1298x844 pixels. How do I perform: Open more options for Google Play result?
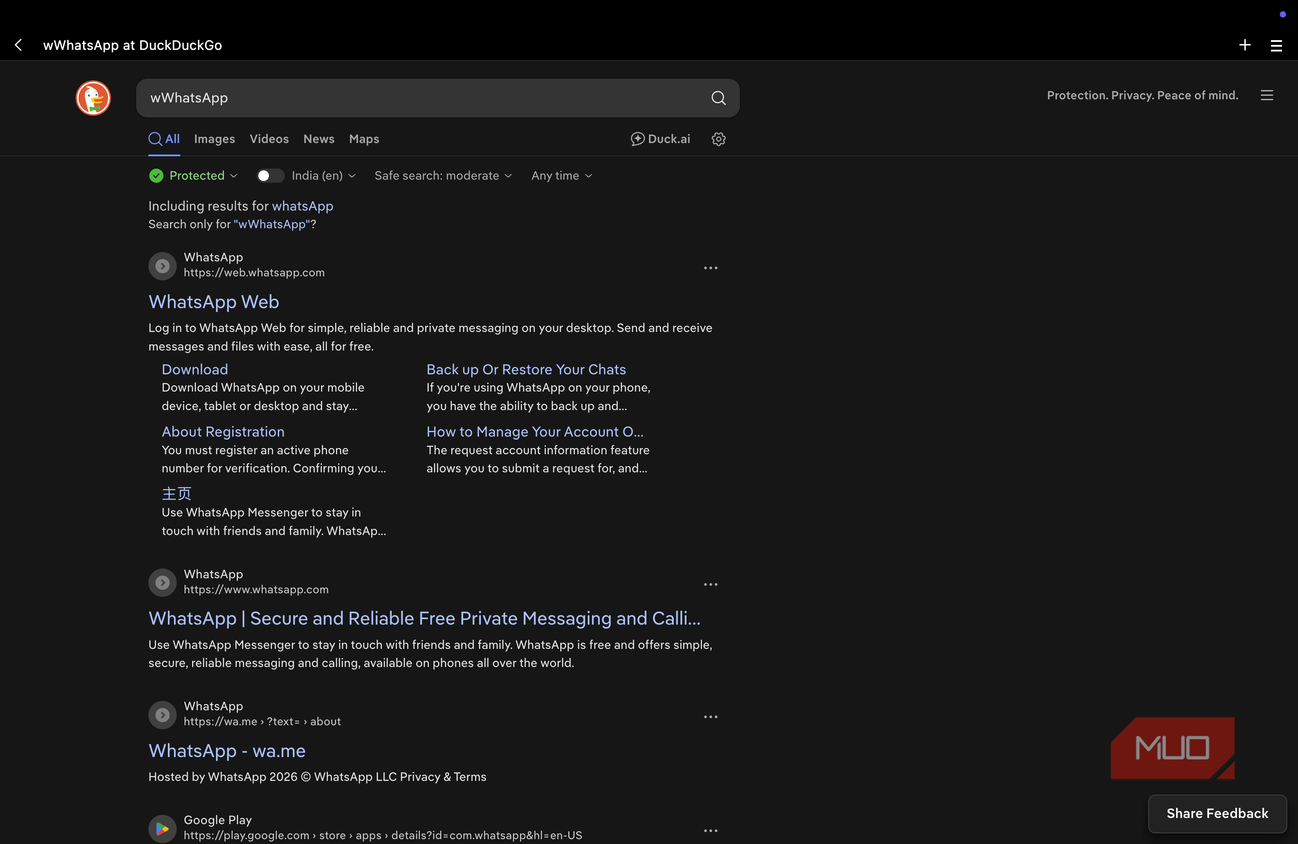(x=710, y=831)
